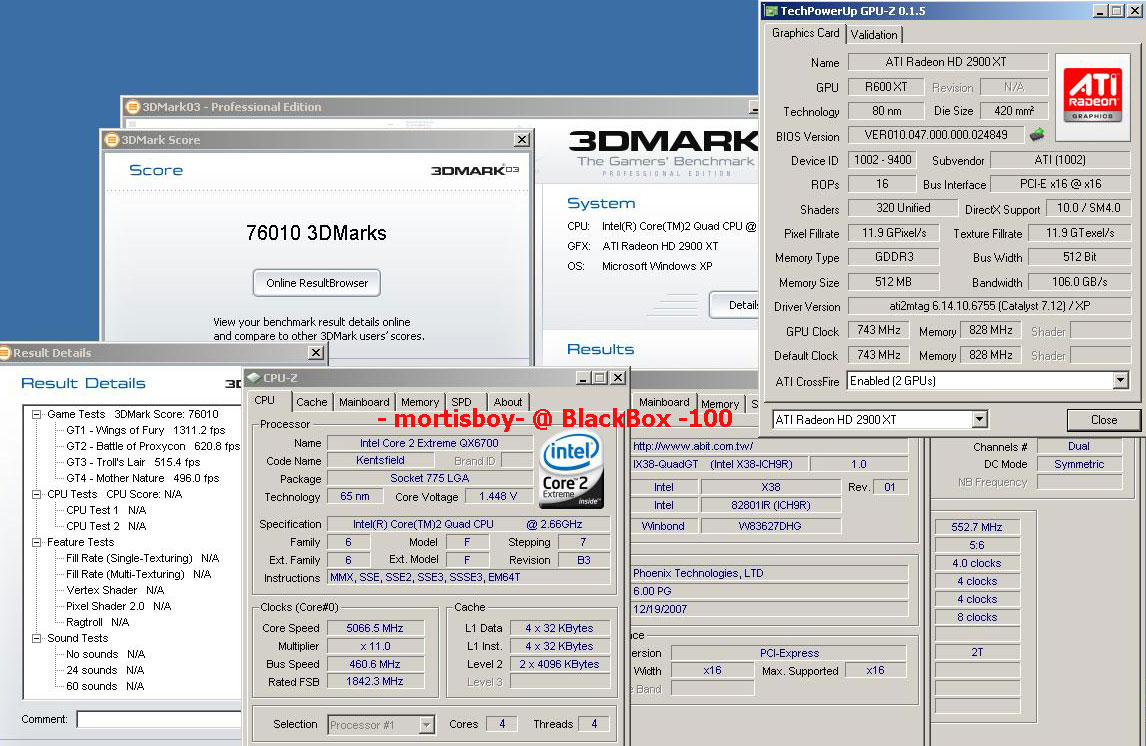
Task: Select Fill Rate (Multi-Texturing) row
Action: click(139, 575)
